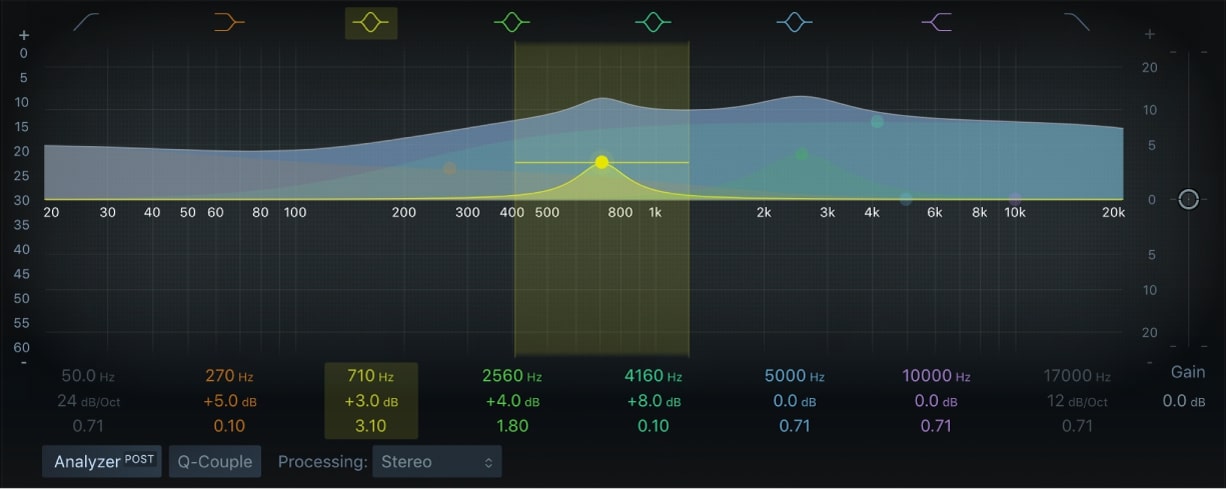Image resolution: width=1226 pixels, height=489 pixels.
Task: Click the minus sign below gain scale
Action: point(1150,362)
